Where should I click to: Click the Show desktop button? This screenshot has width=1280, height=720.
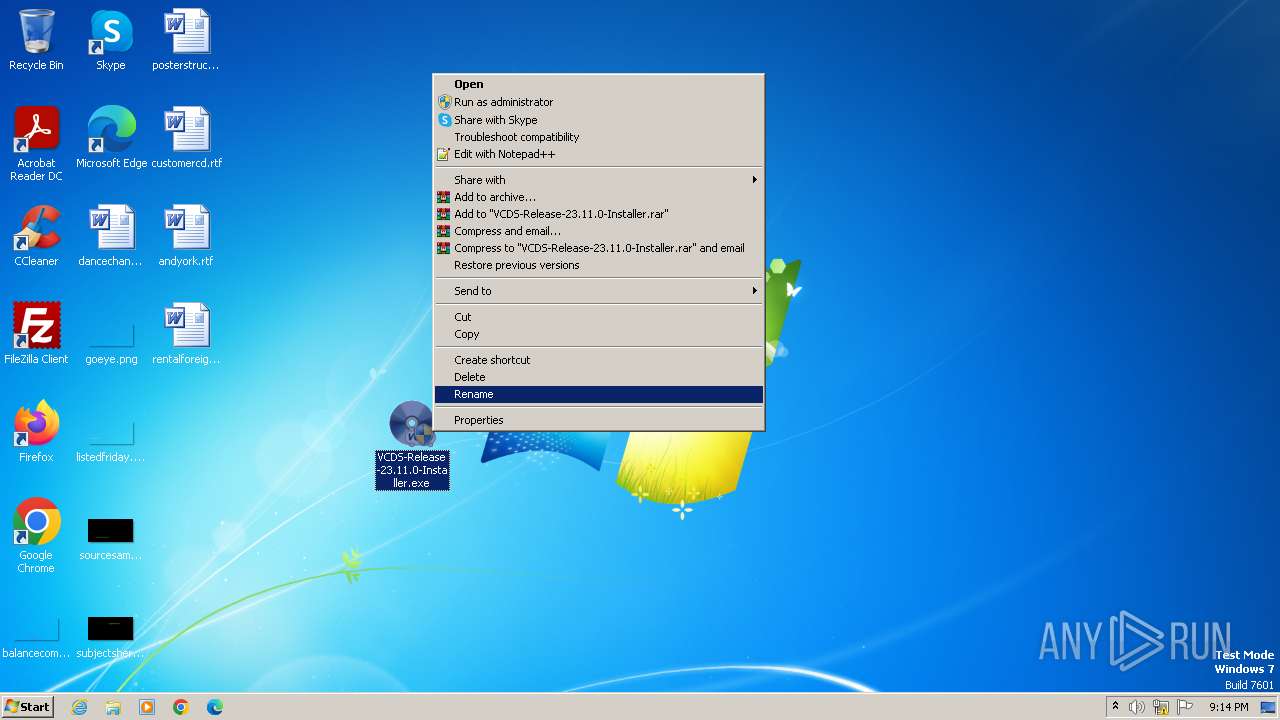coord(1269,707)
